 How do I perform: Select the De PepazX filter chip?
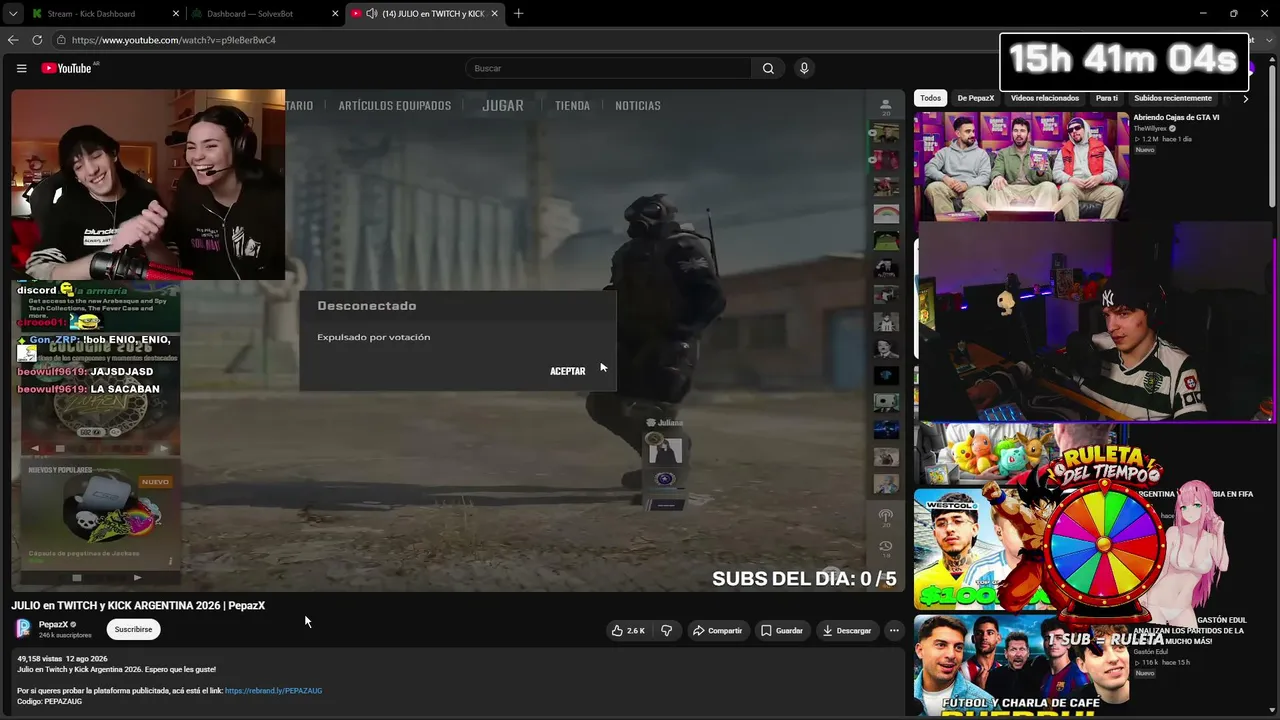coord(976,98)
